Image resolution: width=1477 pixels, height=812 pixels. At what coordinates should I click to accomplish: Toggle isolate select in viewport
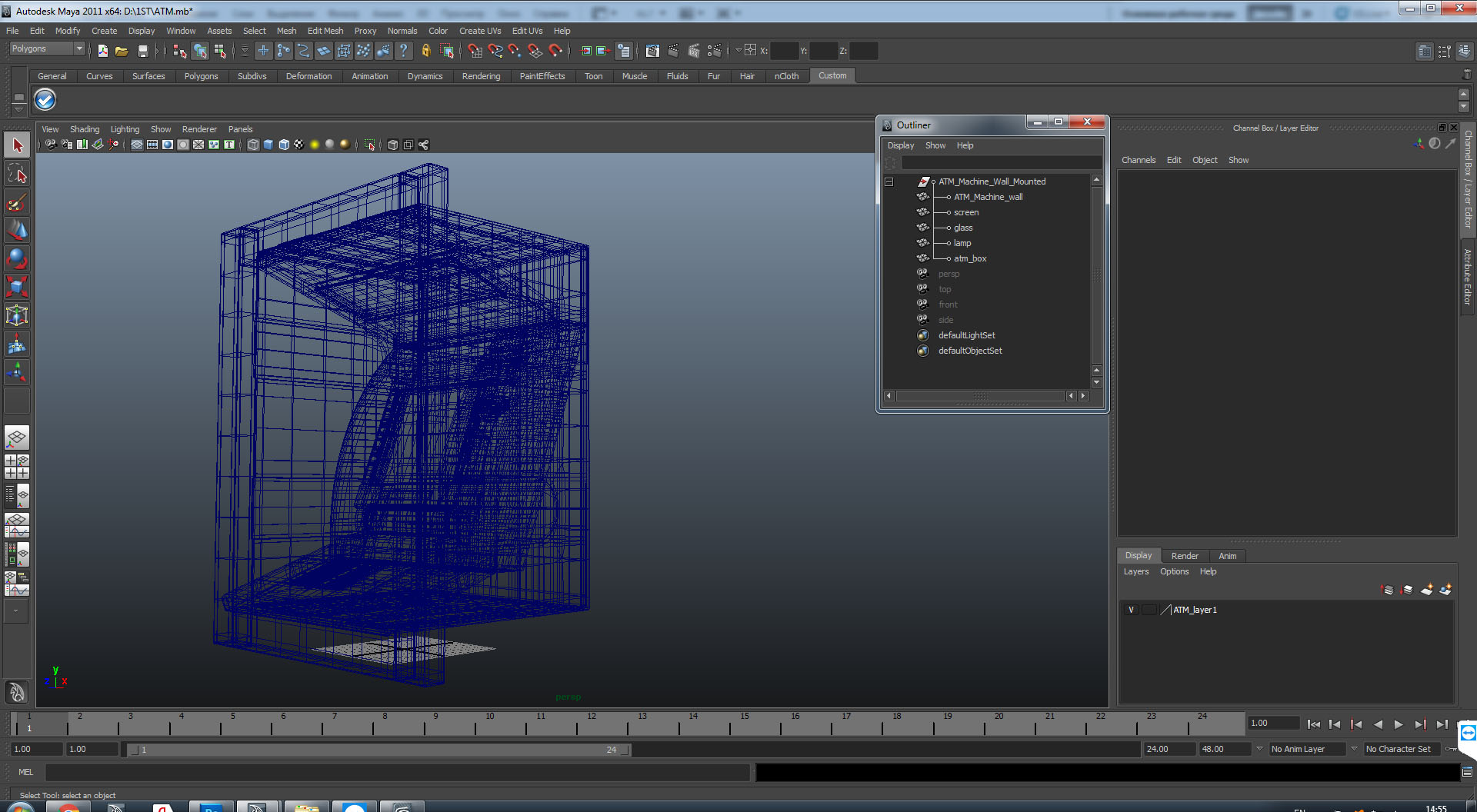pyautogui.click(x=369, y=145)
